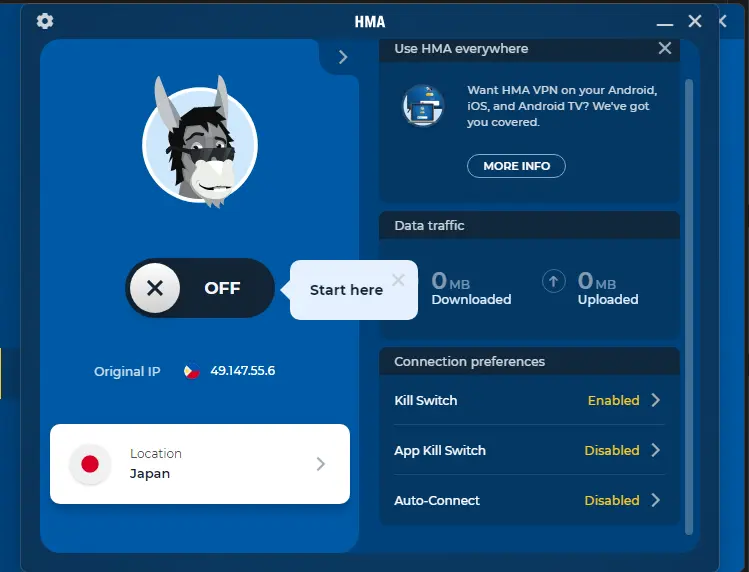Collapse the side panel with the arrow
The image size is (749, 572).
point(342,57)
